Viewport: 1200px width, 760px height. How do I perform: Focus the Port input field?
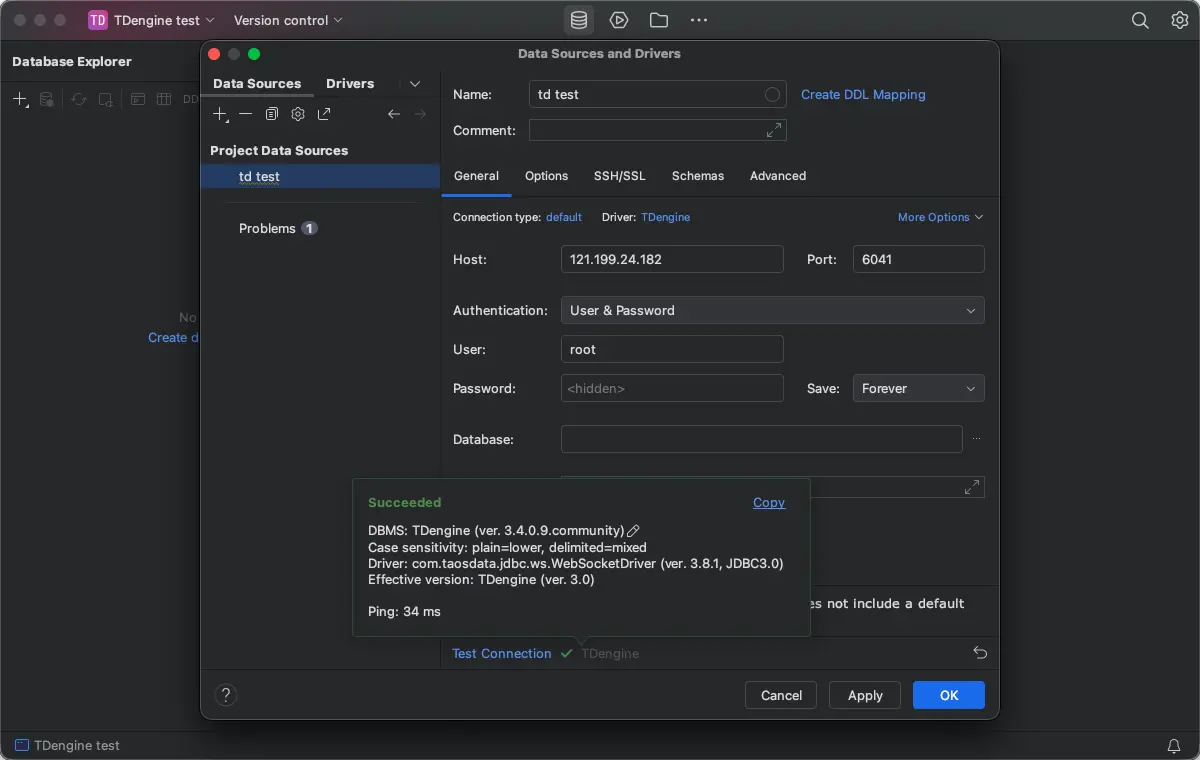[x=918, y=259]
